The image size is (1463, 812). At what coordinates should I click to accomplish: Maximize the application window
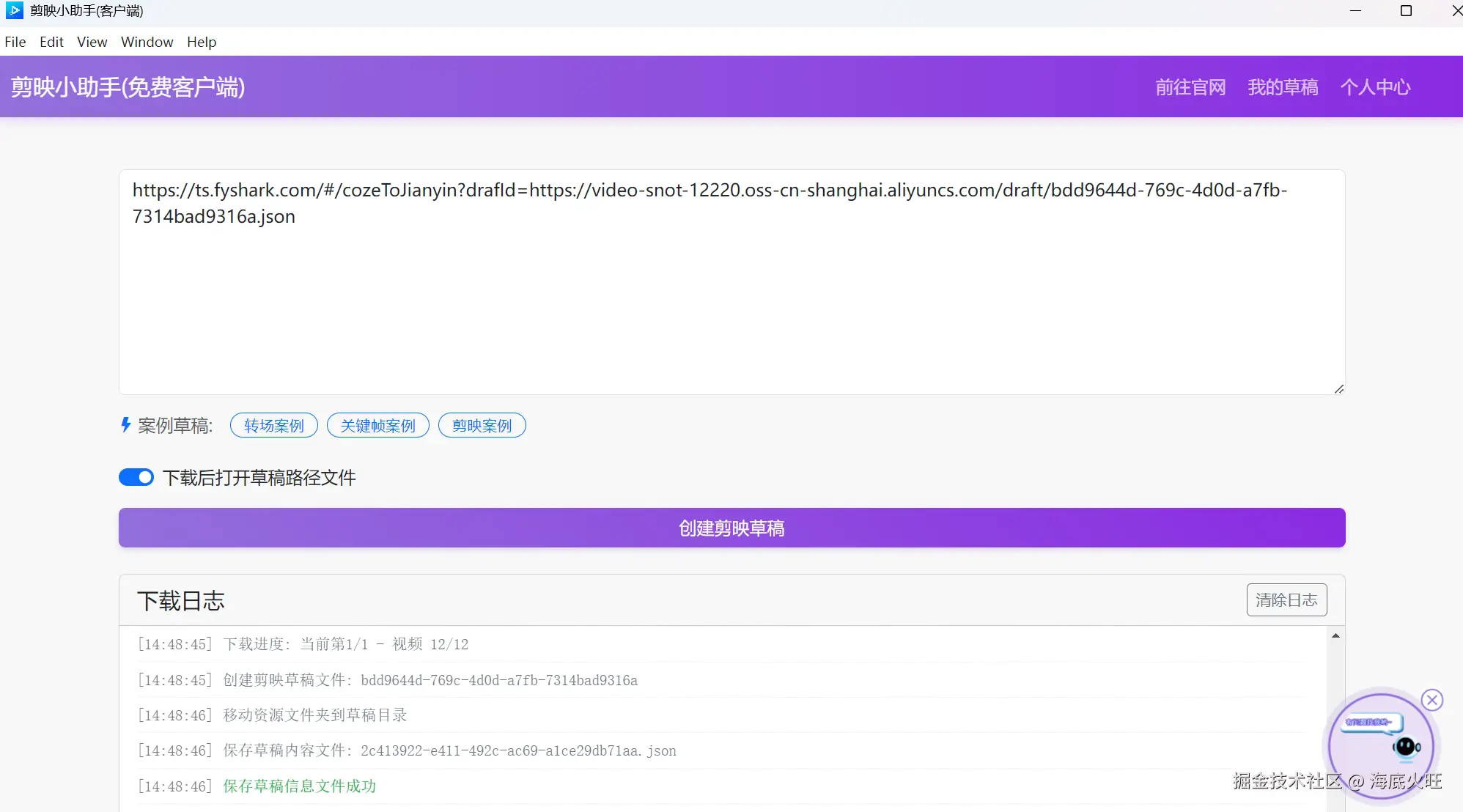(x=1406, y=10)
